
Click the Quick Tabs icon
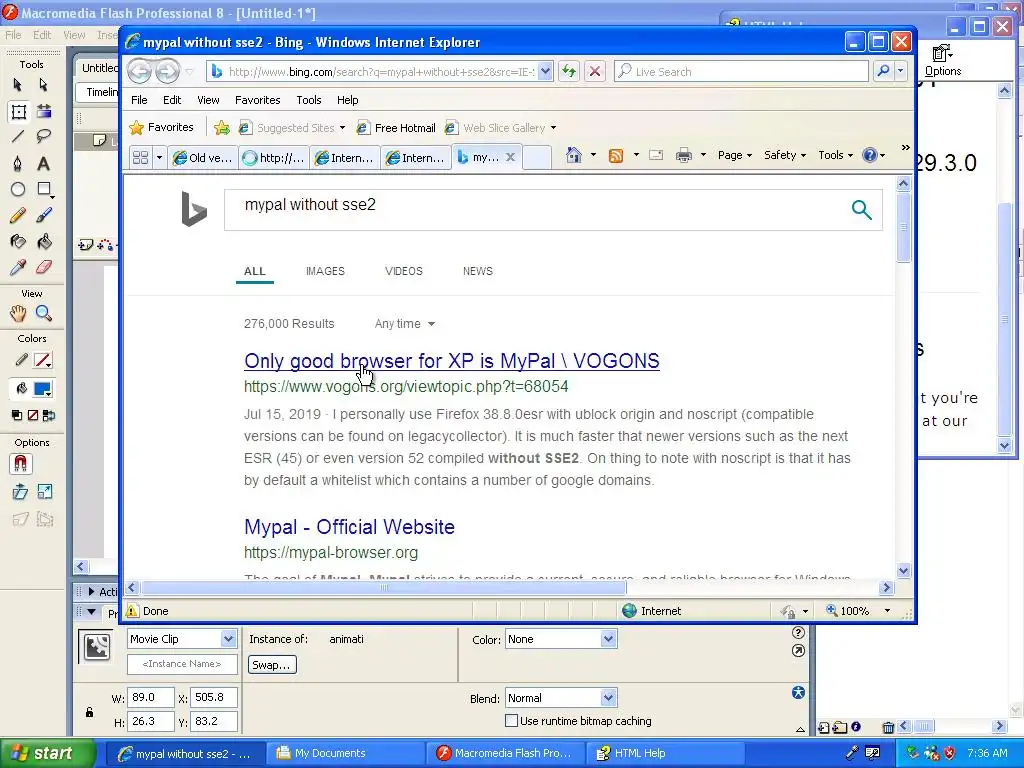140,157
